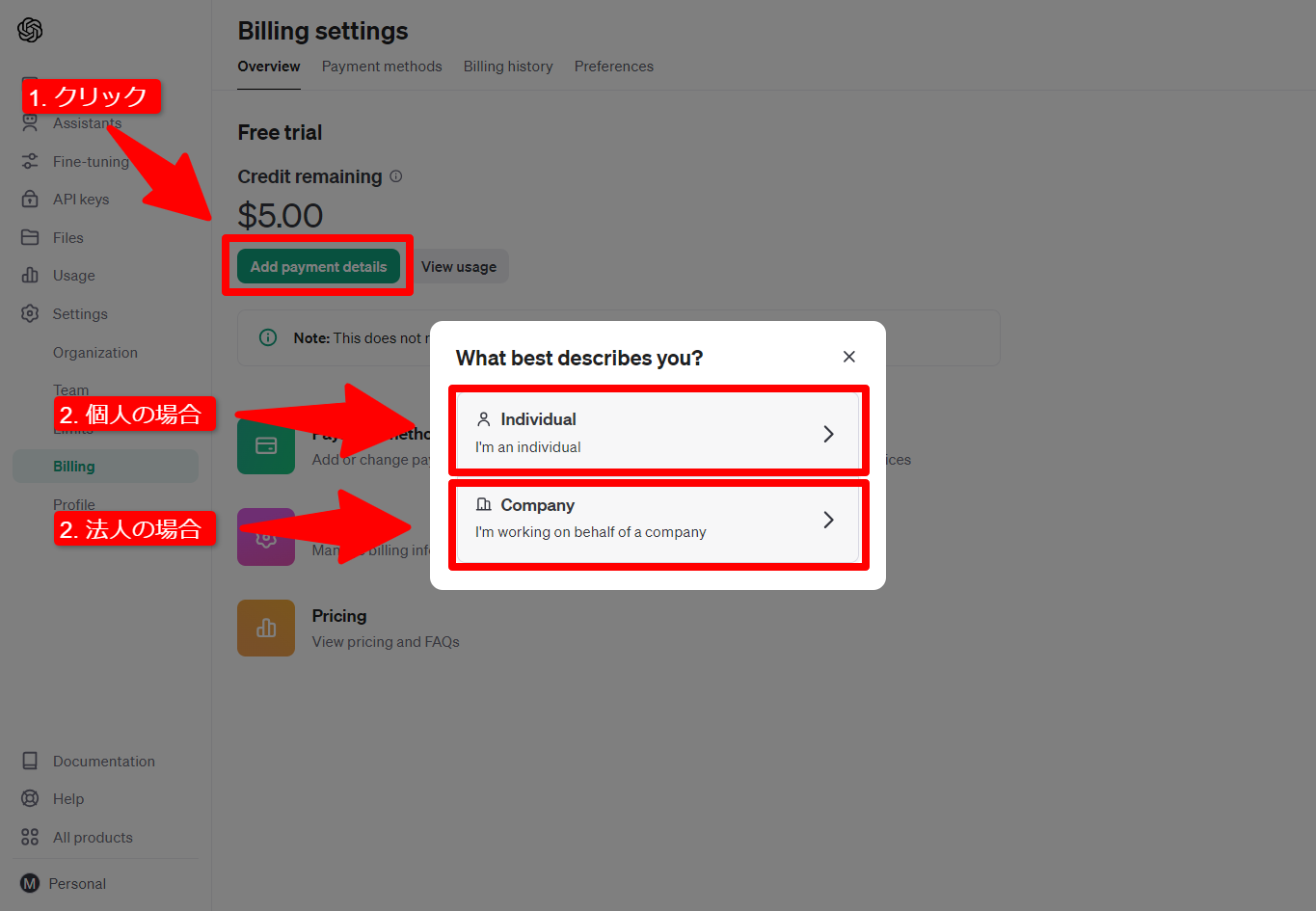
Task: Open the All products grid icon
Action: point(30,837)
